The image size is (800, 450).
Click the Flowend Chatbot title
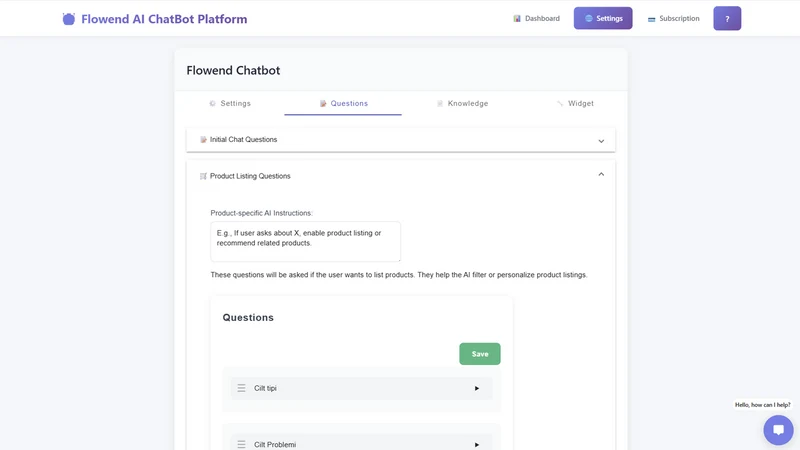[233, 70]
